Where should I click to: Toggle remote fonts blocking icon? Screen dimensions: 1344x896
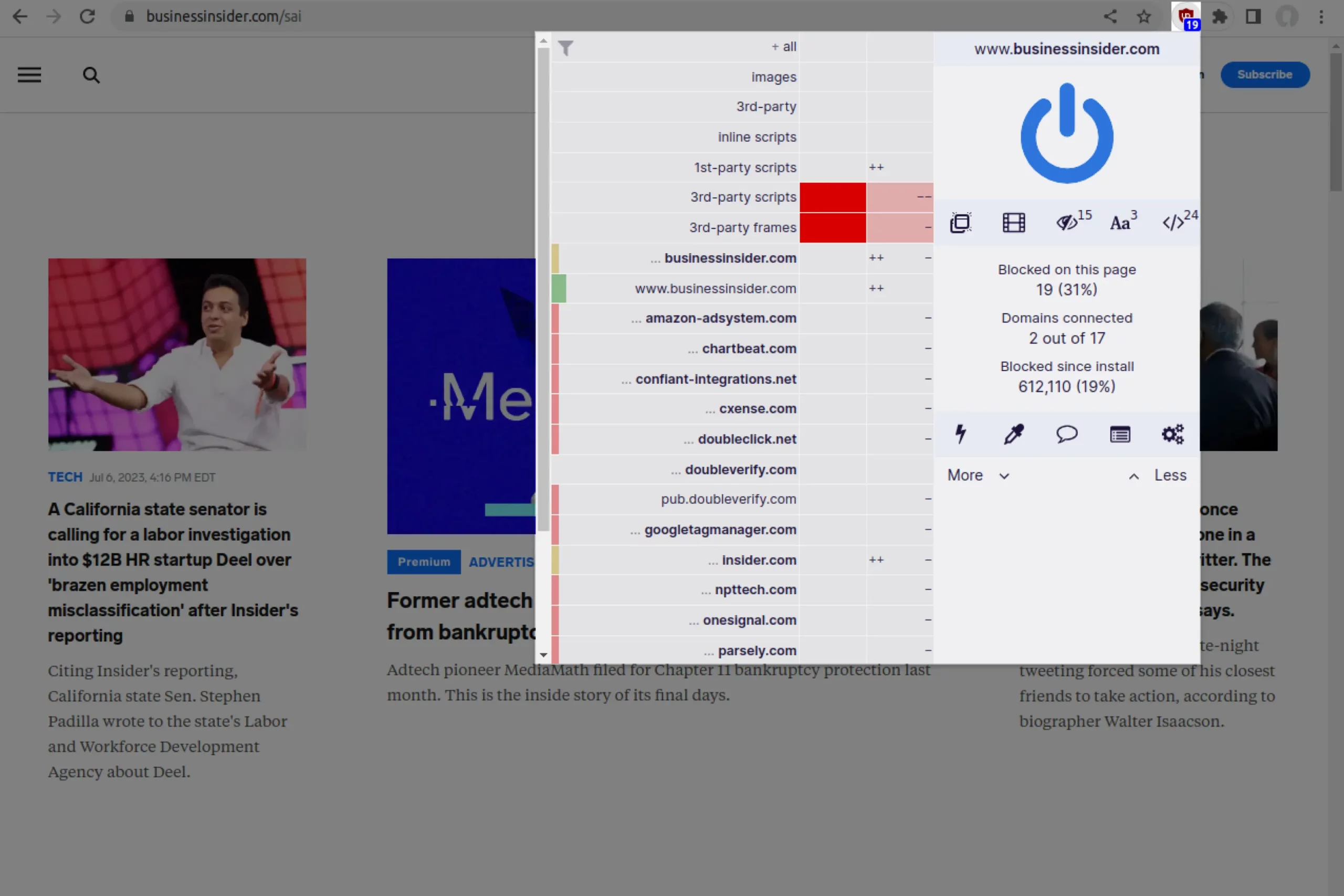pyautogui.click(x=1120, y=222)
